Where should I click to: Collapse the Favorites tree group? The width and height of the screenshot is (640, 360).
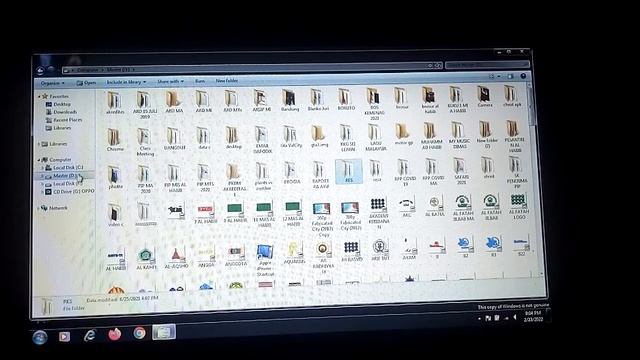coord(40,97)
